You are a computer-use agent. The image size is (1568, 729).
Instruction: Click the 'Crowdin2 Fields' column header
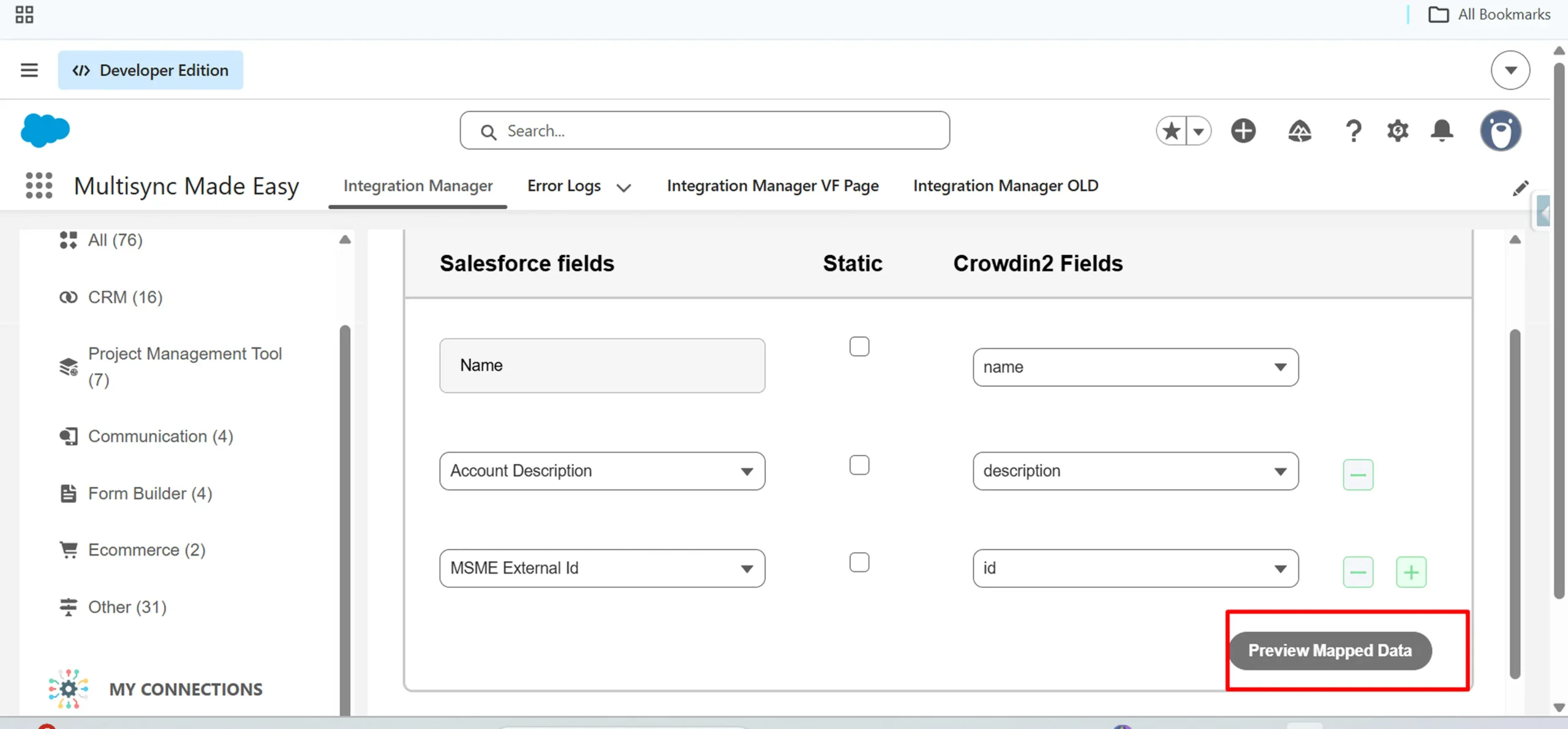tap(1038, 263)
